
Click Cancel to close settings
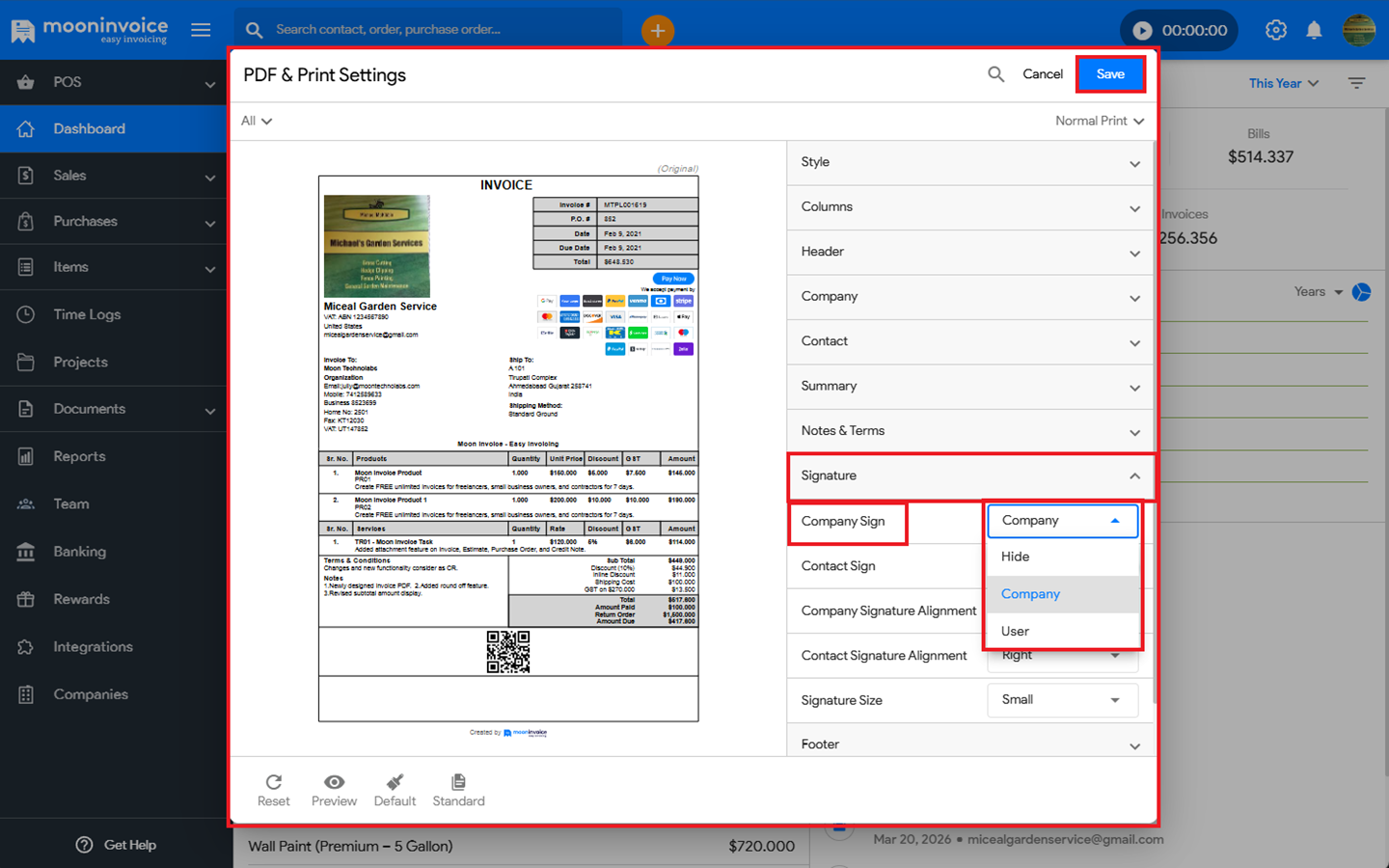[1042, 74]
